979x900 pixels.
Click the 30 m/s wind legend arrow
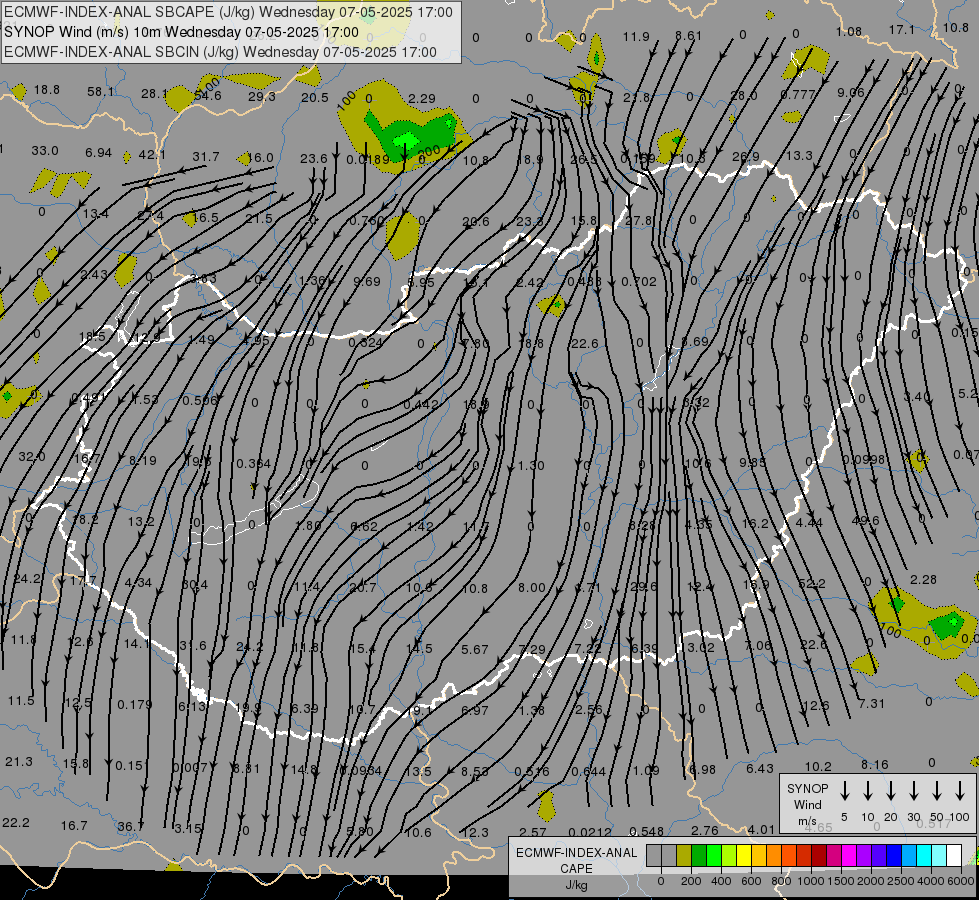pos(913,791)
